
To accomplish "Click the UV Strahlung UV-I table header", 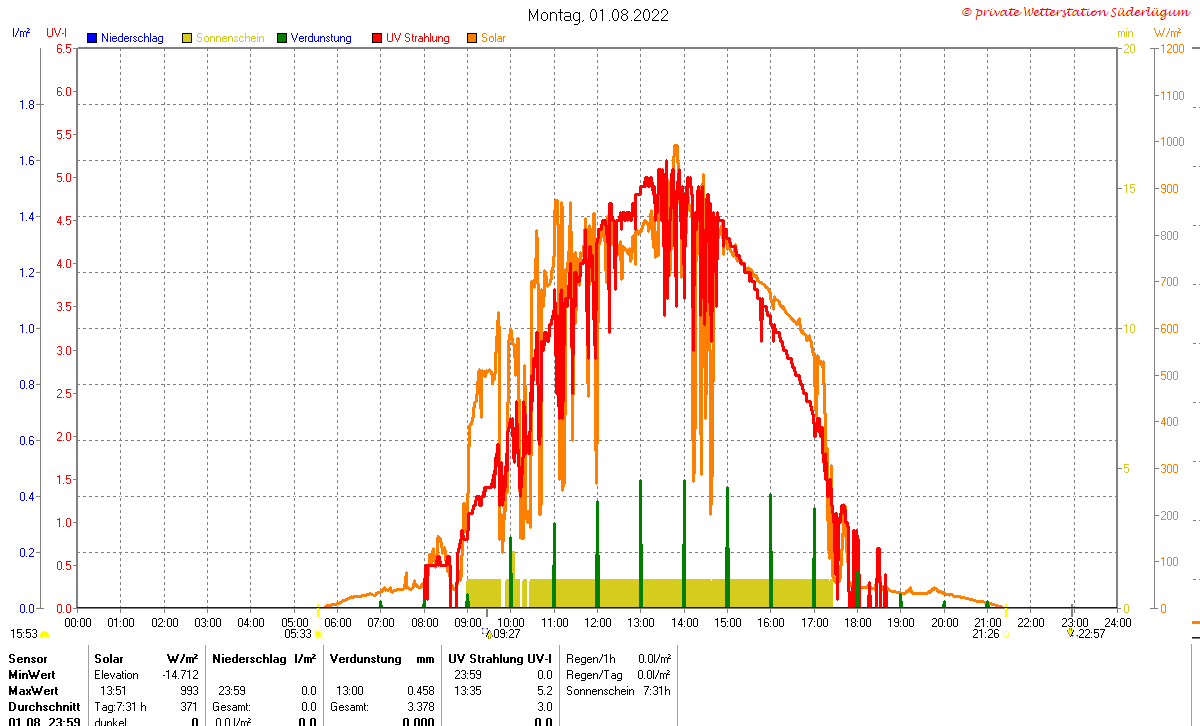I will click(x=499, y=659).
